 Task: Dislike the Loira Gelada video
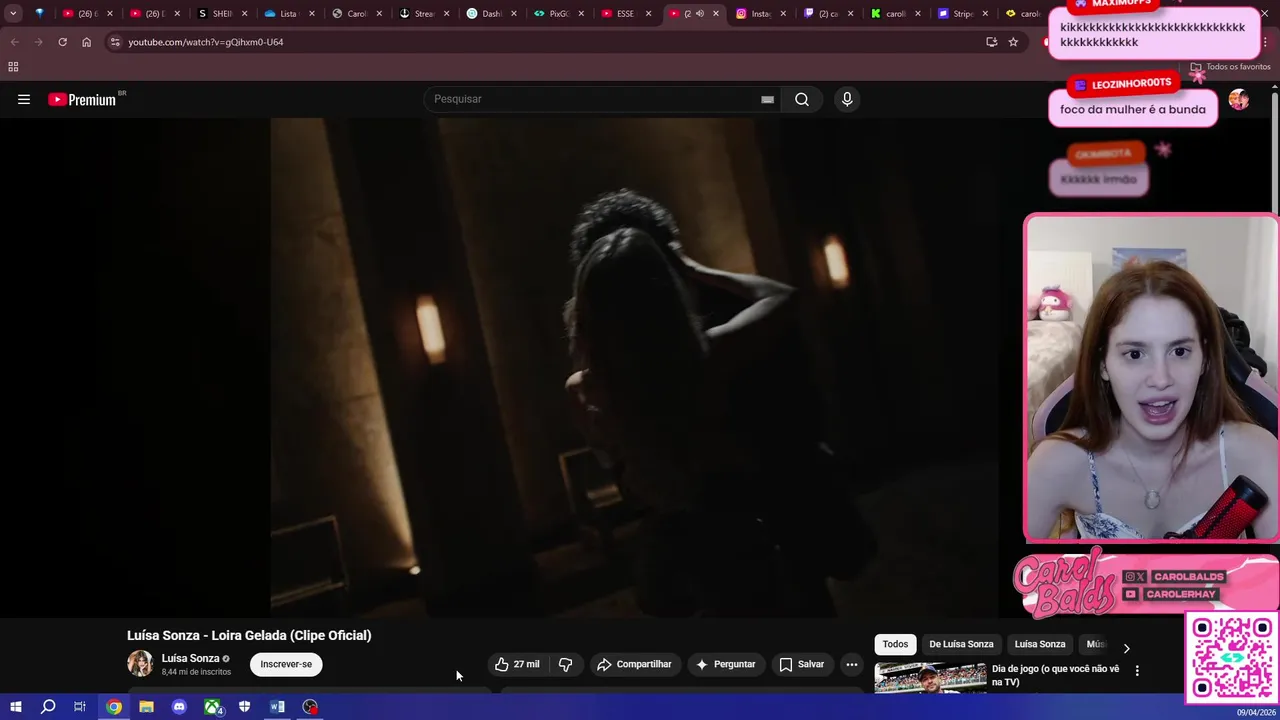(x=565, y=664)
